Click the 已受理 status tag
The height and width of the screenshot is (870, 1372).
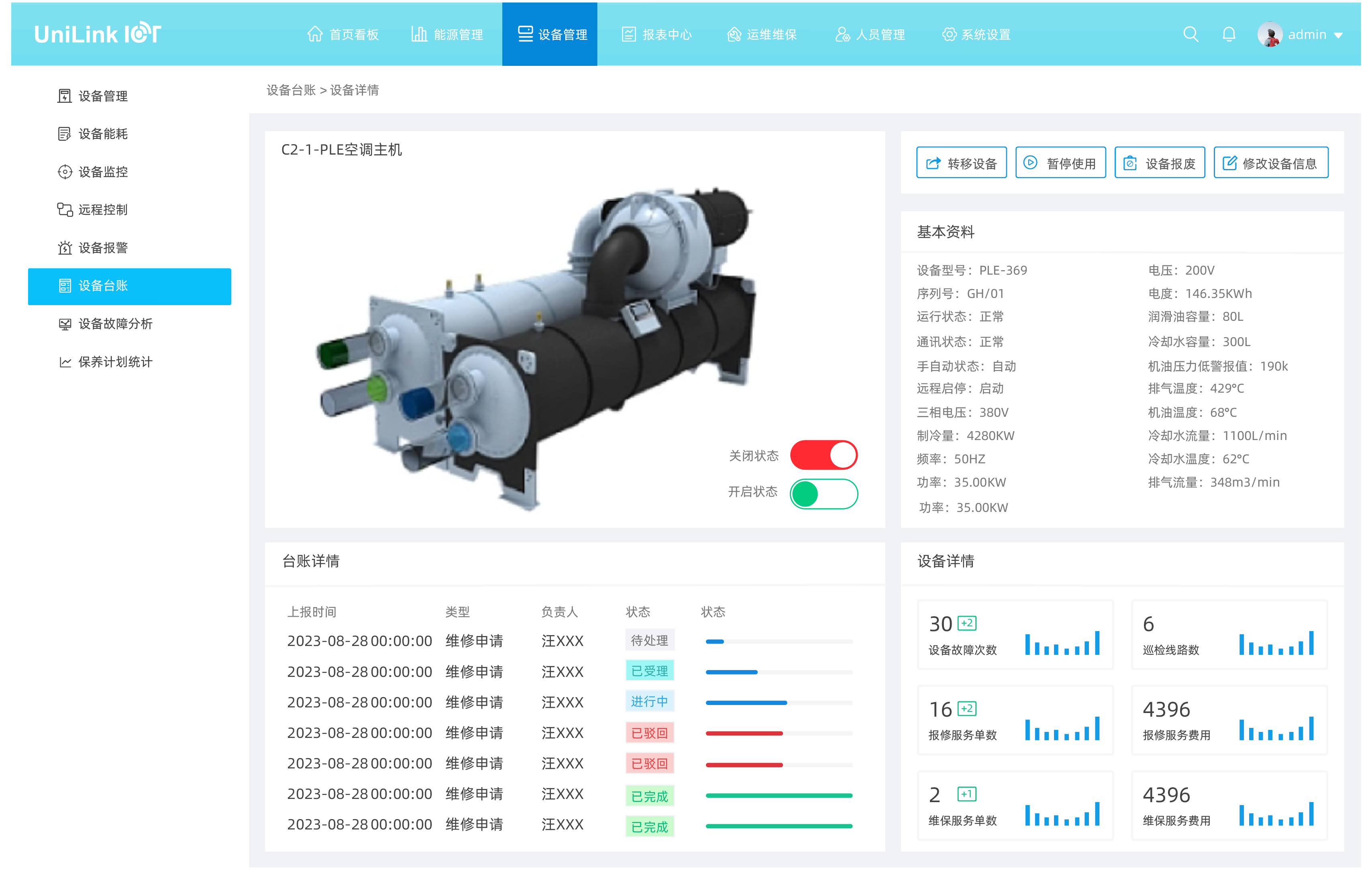click(650, 671)
